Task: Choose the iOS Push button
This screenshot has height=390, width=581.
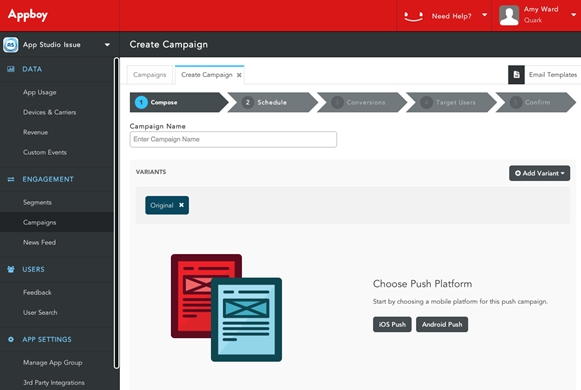Action: [392, 324]
